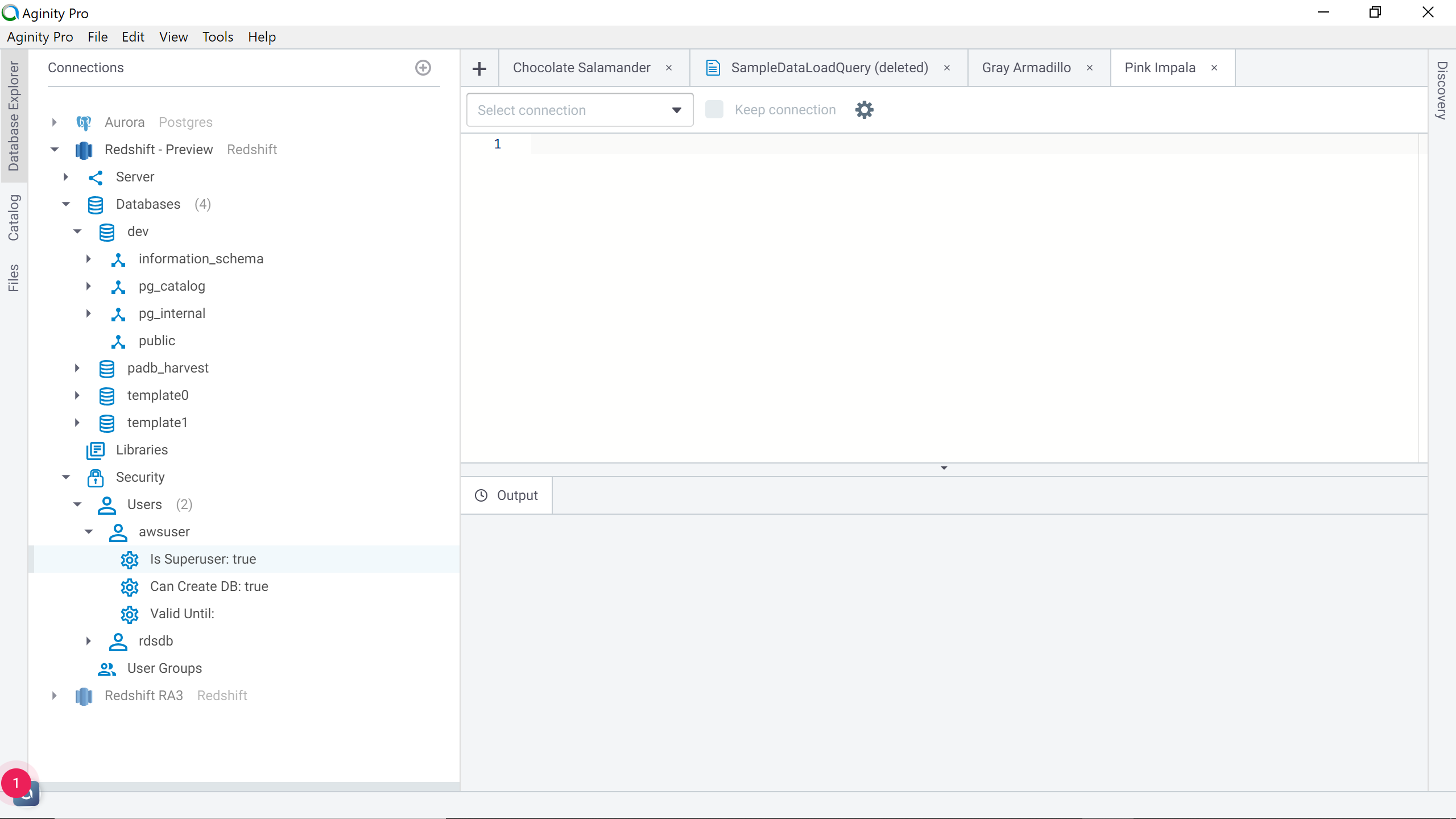Click the new tab plus icon
Screen dimensions: 1456x819
[479, 68]
